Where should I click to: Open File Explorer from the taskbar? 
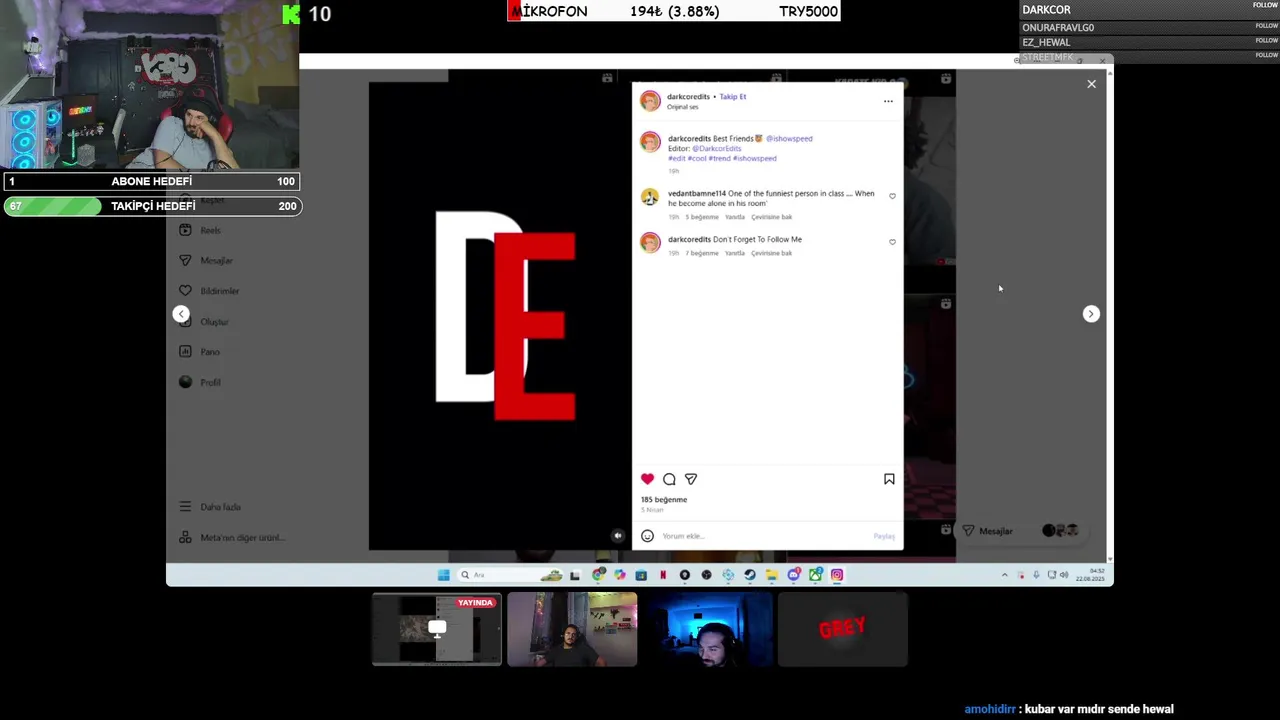pyautogui.click(x=771, y=575)
